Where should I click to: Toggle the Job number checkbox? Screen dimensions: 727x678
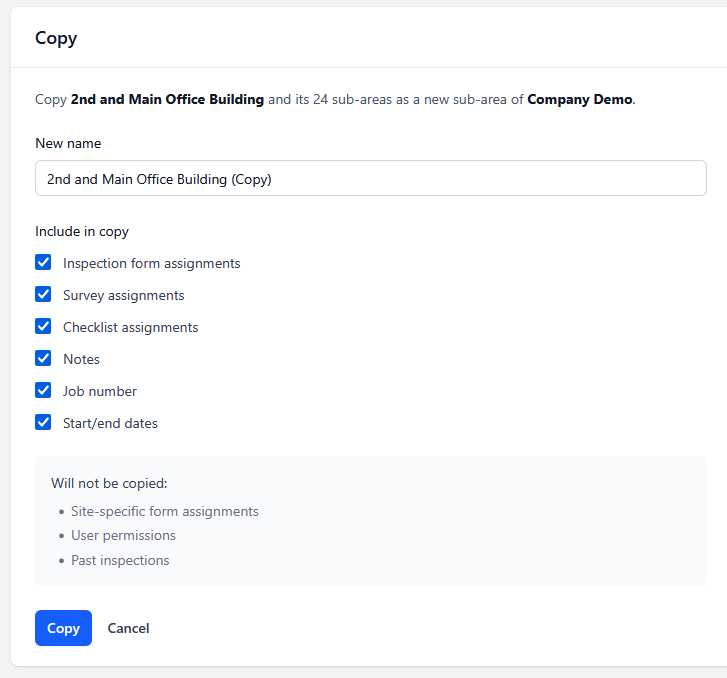pos(43,391)
